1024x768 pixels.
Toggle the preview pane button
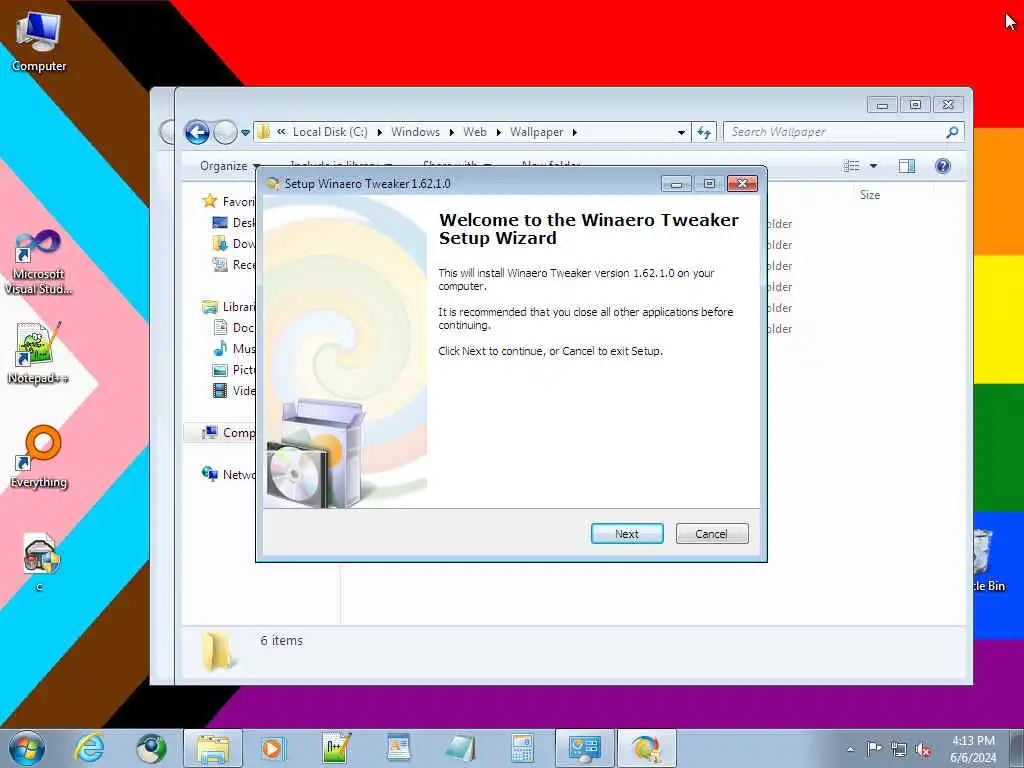[906, 166]
